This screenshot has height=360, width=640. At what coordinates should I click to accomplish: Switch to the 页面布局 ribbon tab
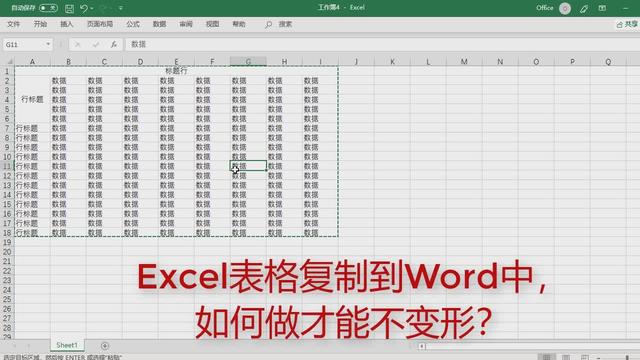[x=100, y=24]
